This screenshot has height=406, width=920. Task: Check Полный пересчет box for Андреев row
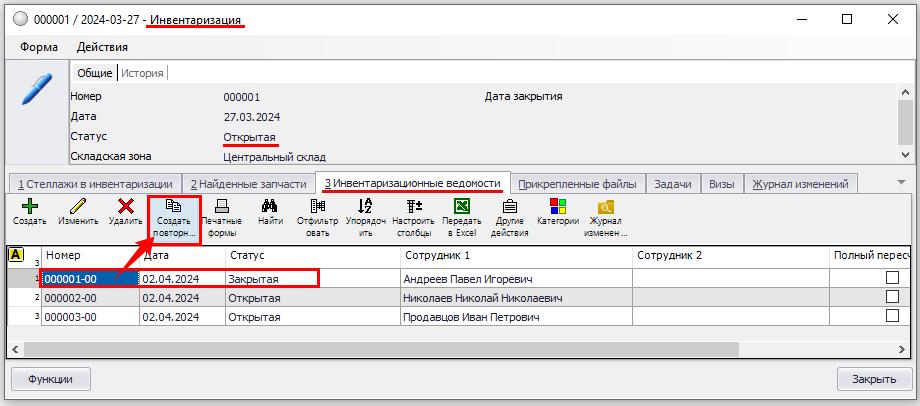click(x=892, y=278)
